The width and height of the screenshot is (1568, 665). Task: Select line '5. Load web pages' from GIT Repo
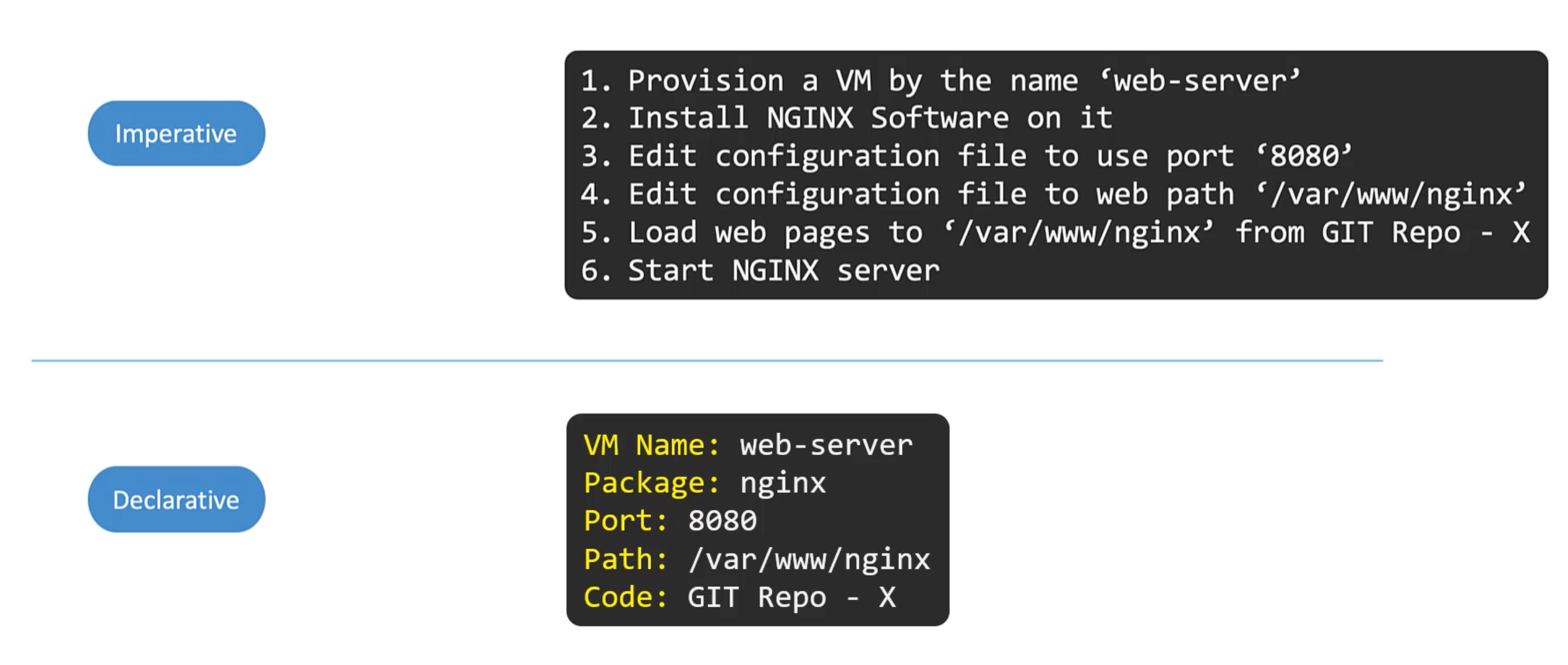(x=1055, y=233)
